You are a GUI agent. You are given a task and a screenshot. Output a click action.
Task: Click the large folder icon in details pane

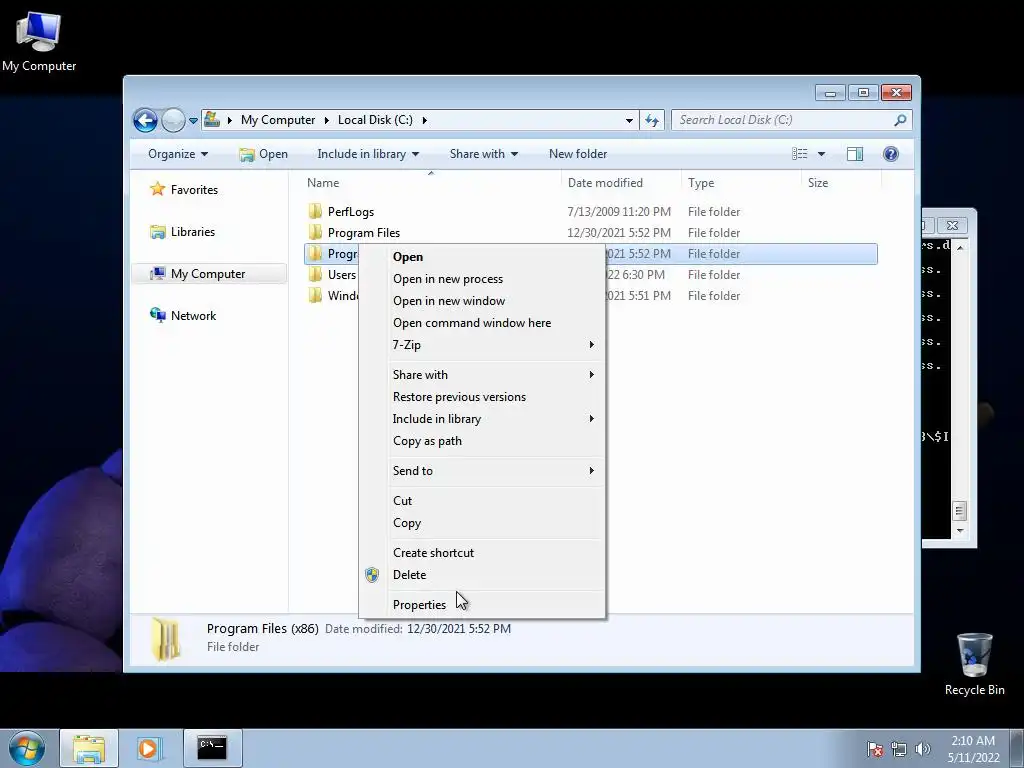[x=166, y=639]
